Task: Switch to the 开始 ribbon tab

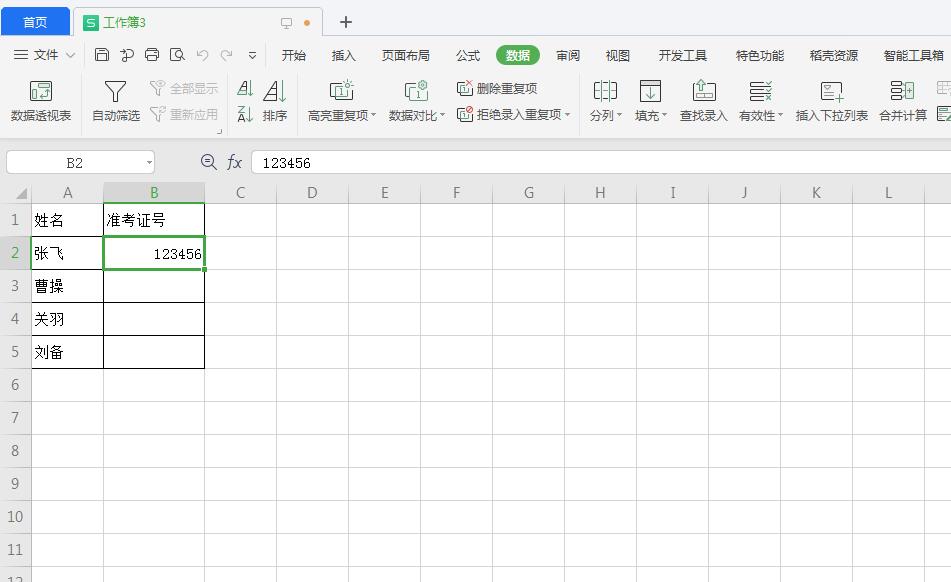Action: (x=294, y=55)
